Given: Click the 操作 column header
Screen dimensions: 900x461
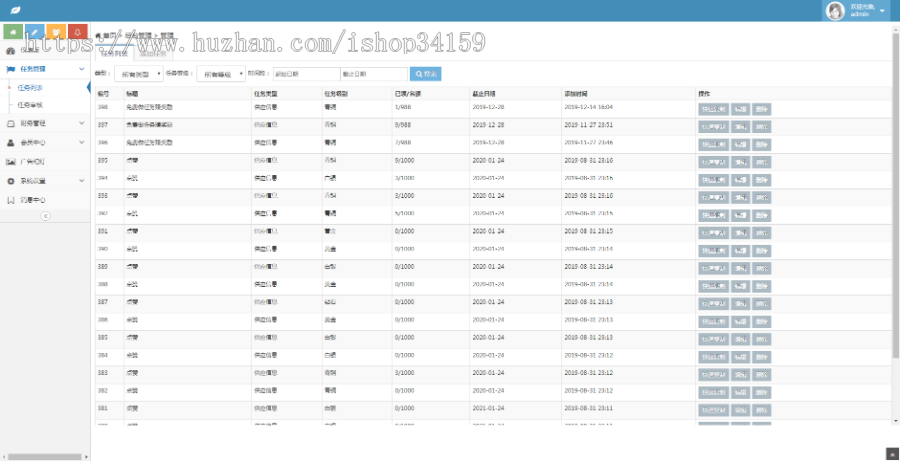Looking at the screenshot, I should 704,94.
